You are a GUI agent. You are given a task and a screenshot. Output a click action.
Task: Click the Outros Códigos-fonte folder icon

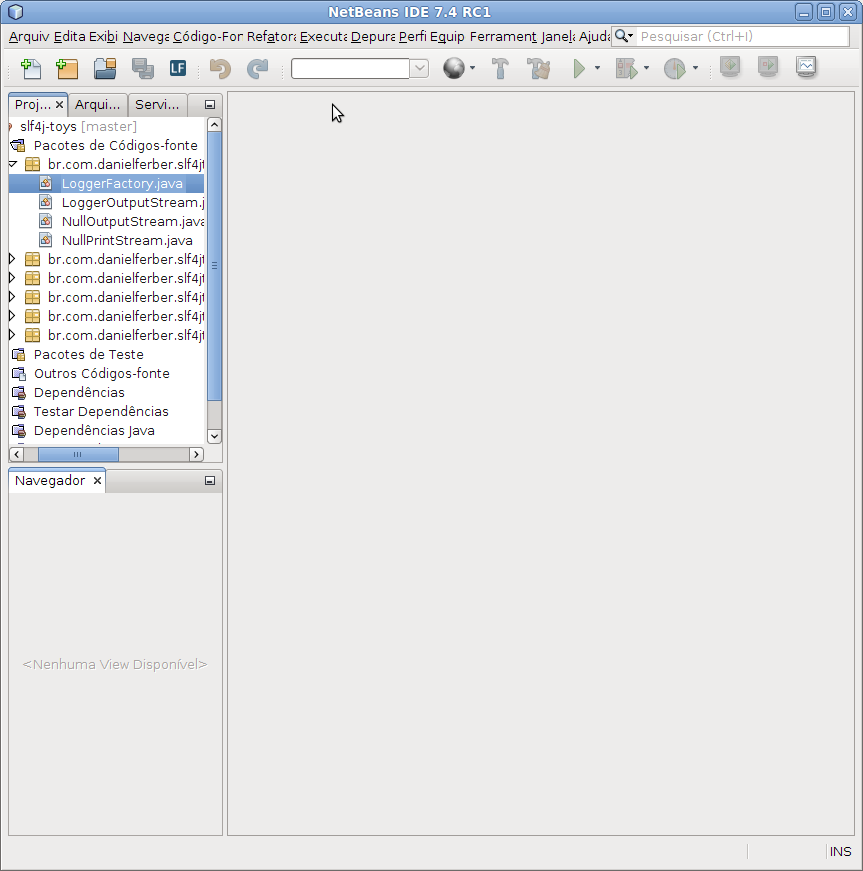pyautogui.click(x=19, y=373)
